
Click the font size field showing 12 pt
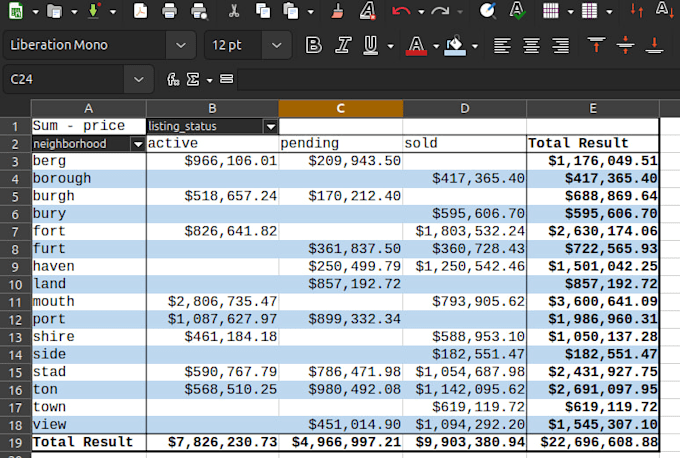(x=233, y=45)
